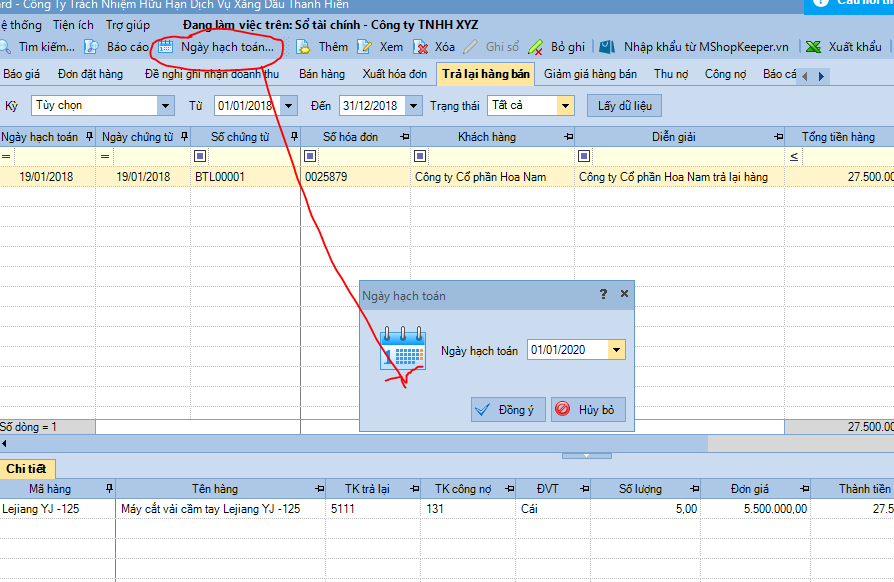The height and width of the screenshot is (582, 894).
Task: Open Số chứng từ filter operator box
Action: 200,156
